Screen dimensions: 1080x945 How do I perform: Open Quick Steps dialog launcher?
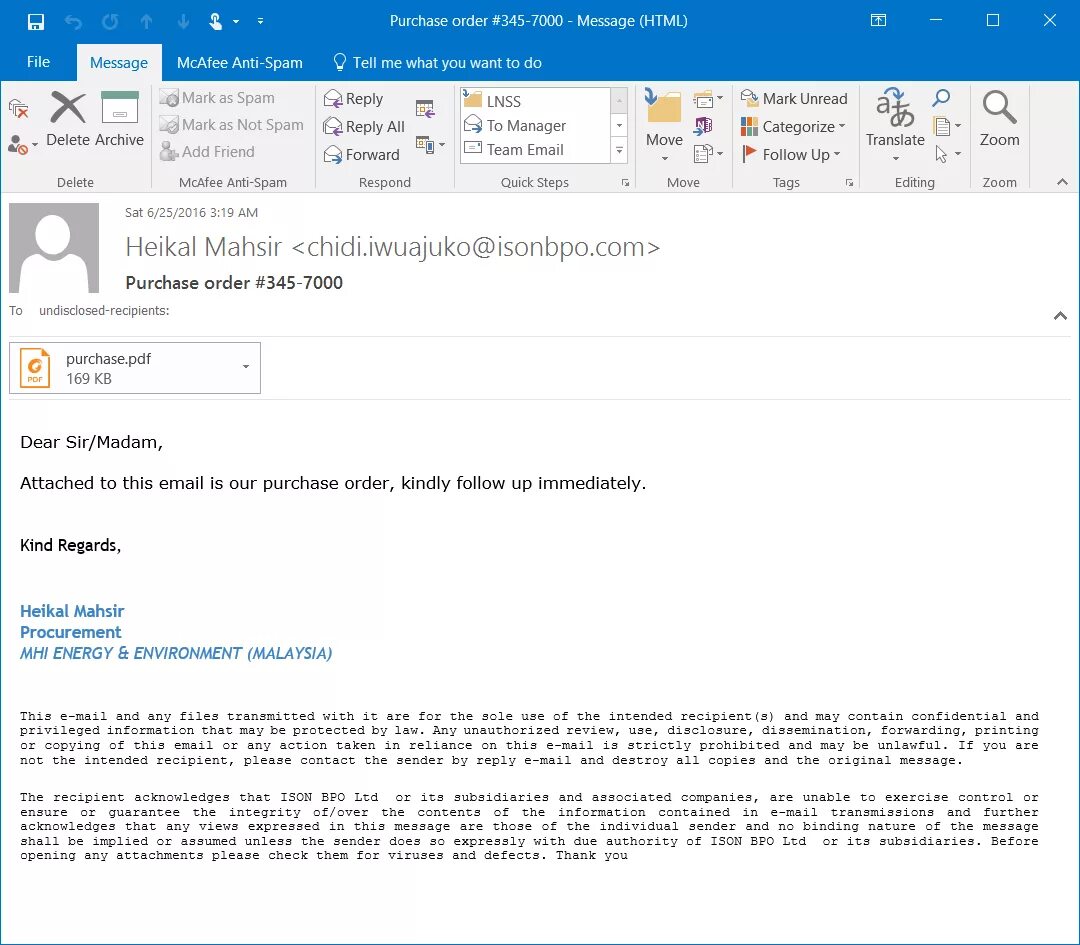click(625, 183)
